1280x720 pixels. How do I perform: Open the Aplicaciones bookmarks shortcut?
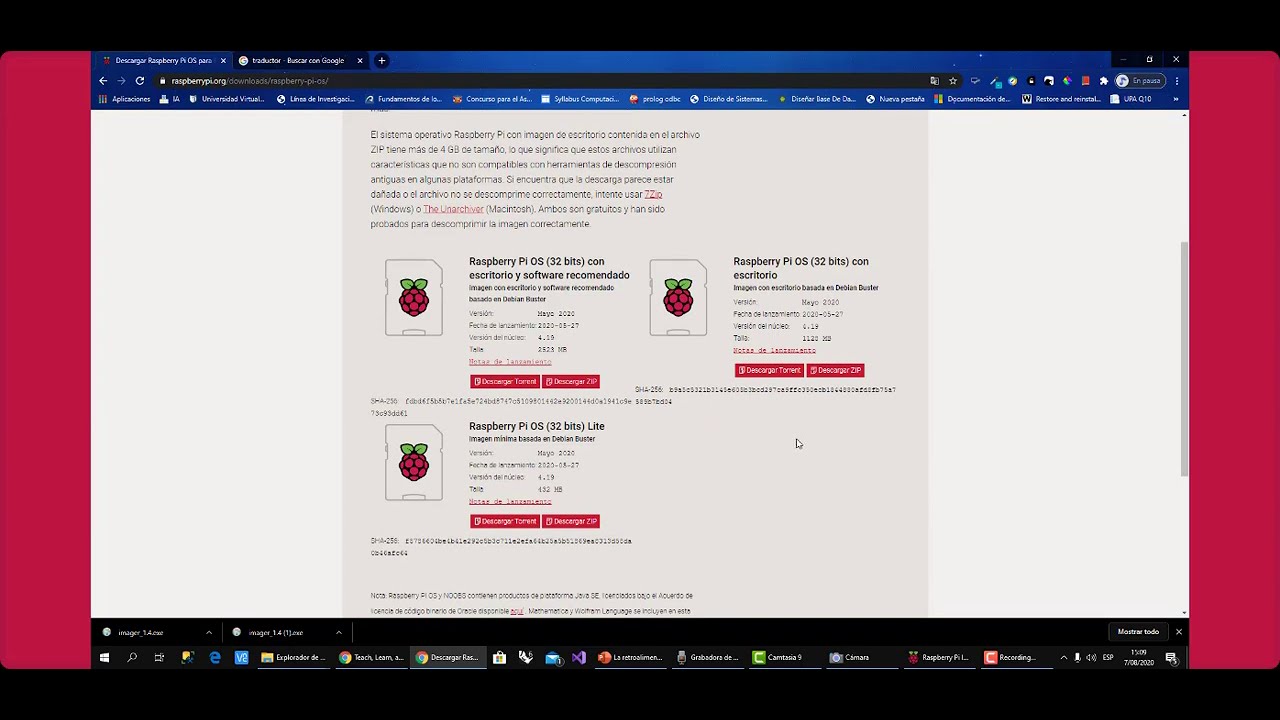coord(125,99)
